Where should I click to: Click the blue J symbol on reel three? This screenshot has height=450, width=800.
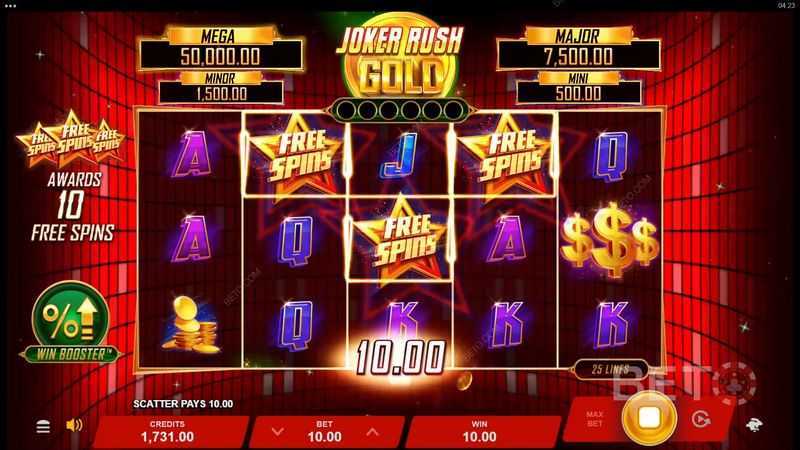click(401, 155)
